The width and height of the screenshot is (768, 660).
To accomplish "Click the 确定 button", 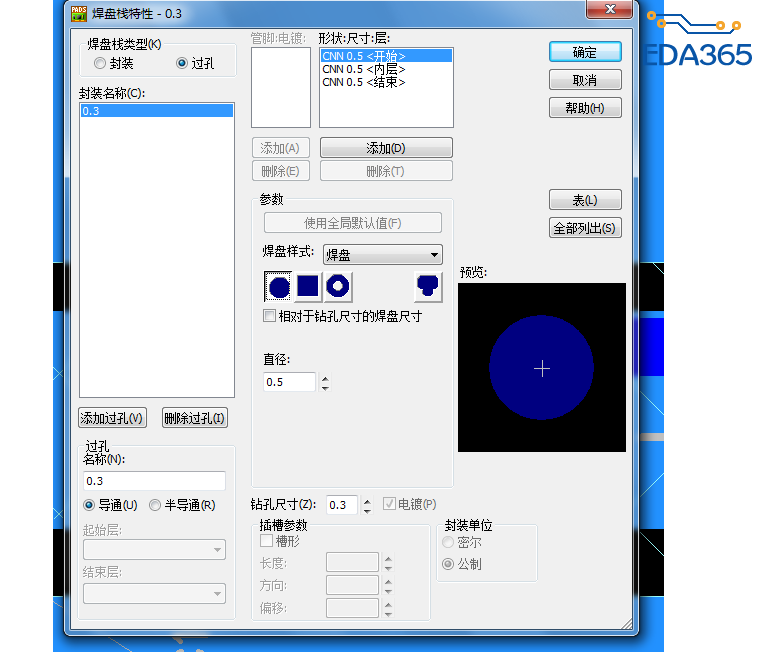I will (x=585, y=52).
